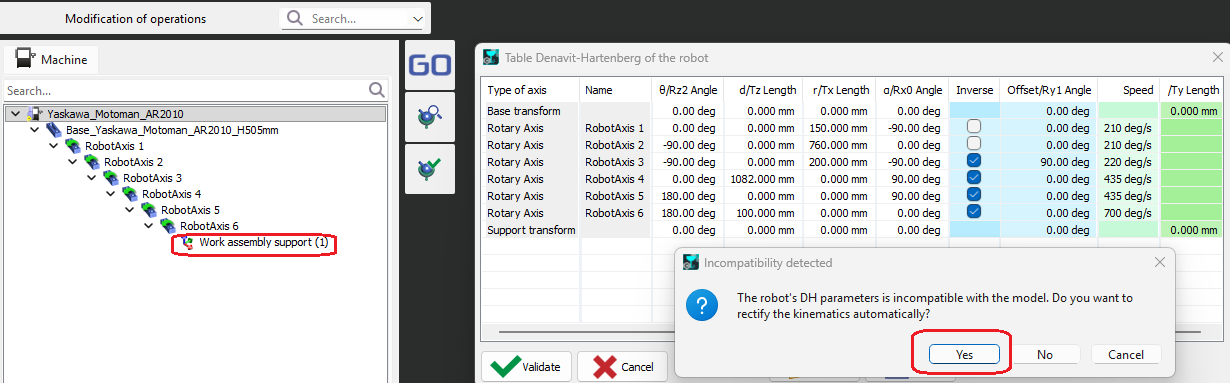
Task: Click the axis icon beside RobotAxis 3
Action: (x=111, y=179)
